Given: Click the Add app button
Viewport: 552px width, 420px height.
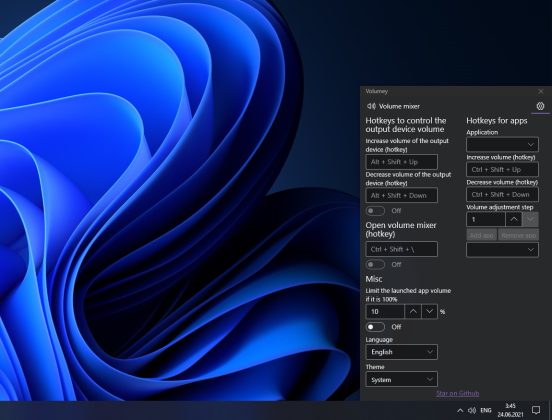Looking at the screenshot, I should (482, 235).
